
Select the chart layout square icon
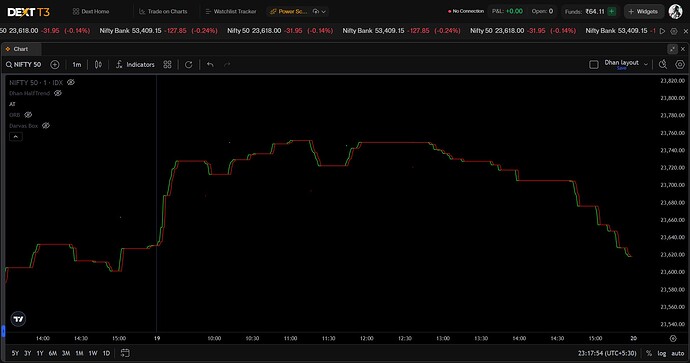[594, 65]
